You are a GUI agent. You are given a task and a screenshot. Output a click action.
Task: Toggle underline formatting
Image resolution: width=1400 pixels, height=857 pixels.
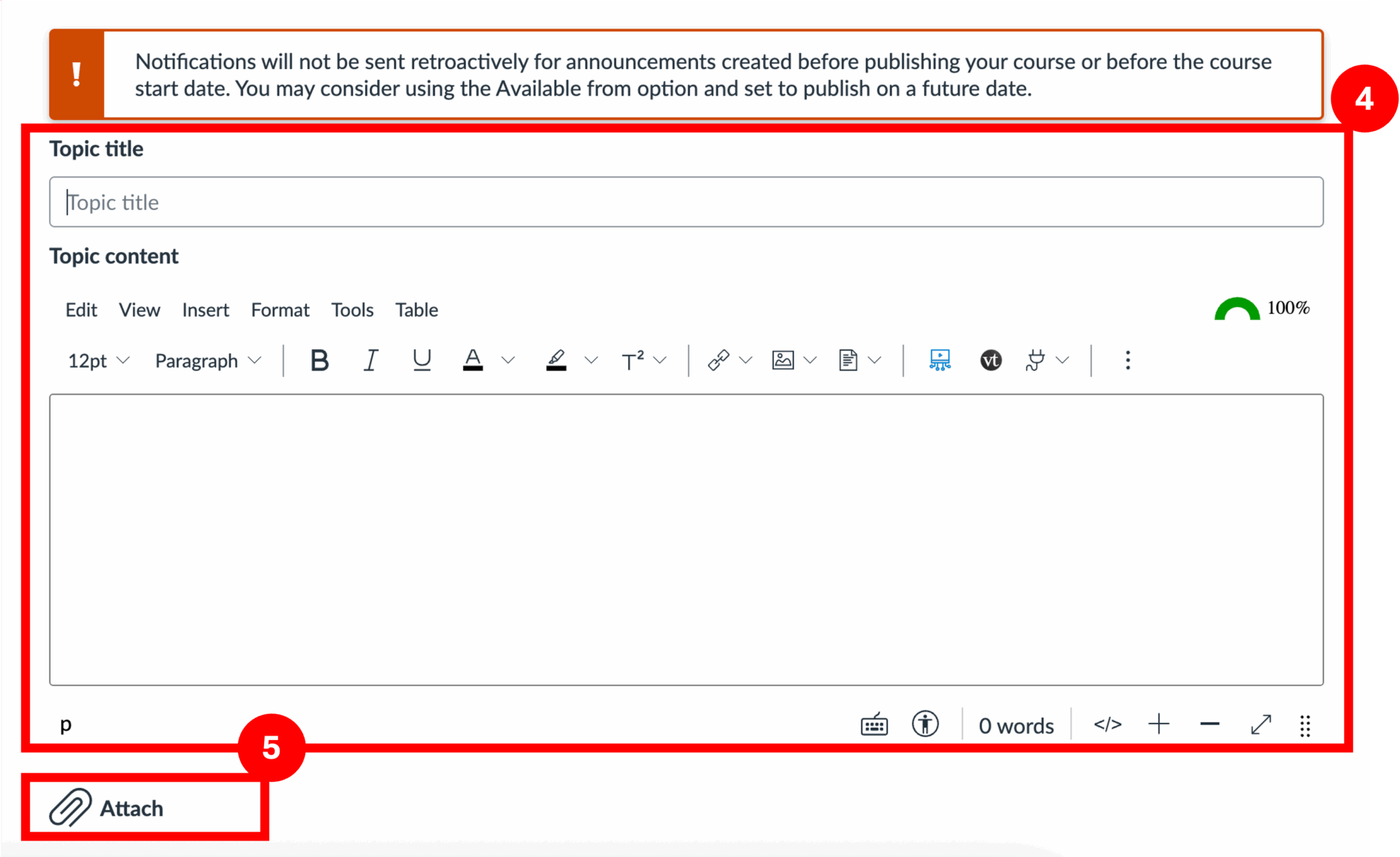(x=421, y=360)
